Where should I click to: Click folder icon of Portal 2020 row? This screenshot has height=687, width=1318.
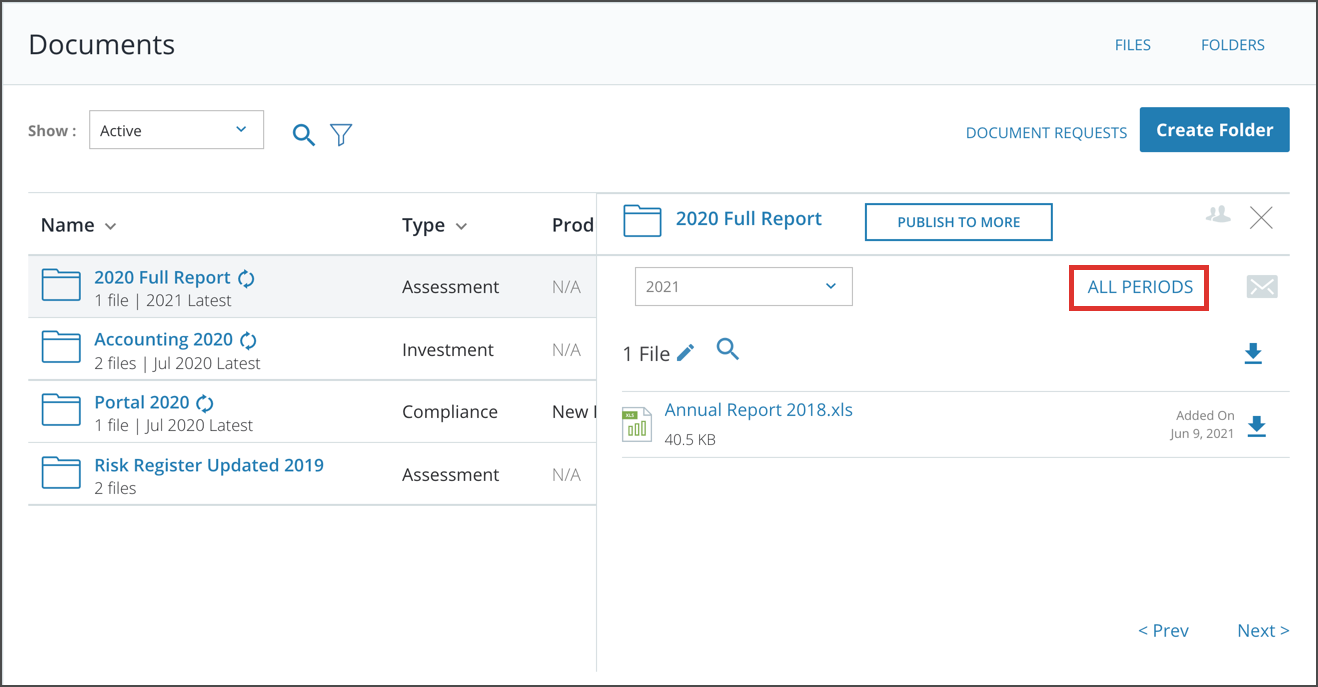click(61, 410)
